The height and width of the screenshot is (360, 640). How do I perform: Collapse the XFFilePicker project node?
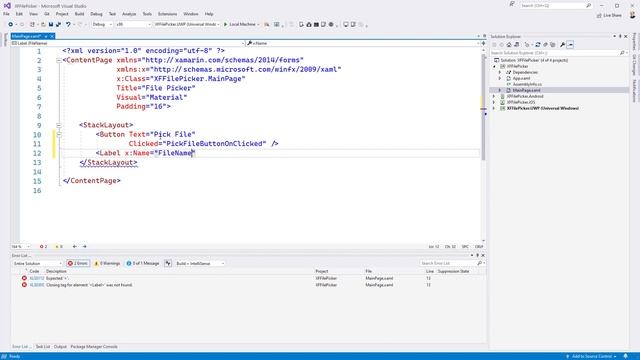(494, 66)
